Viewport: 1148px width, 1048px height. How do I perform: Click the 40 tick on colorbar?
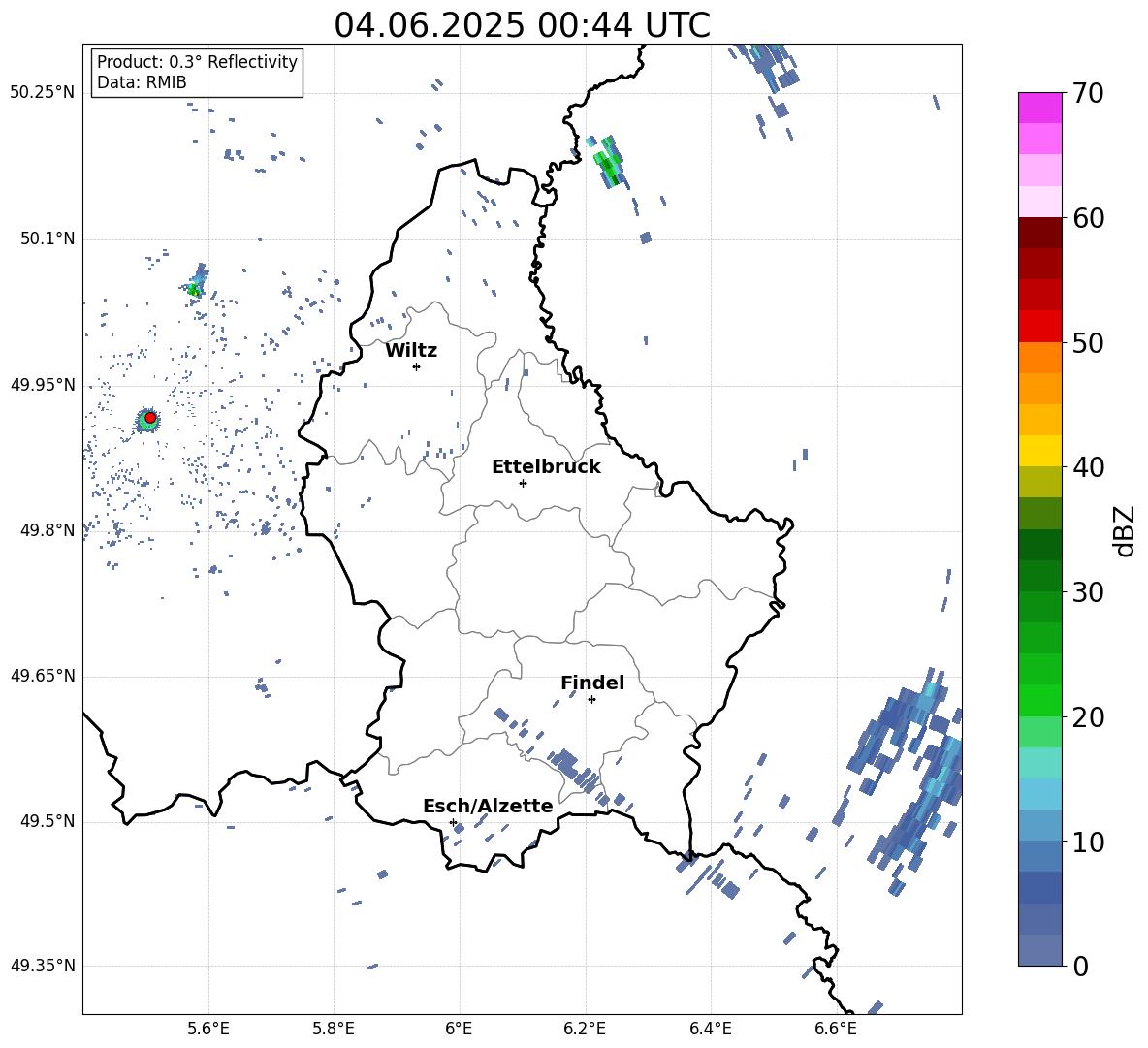[1087, 467]
